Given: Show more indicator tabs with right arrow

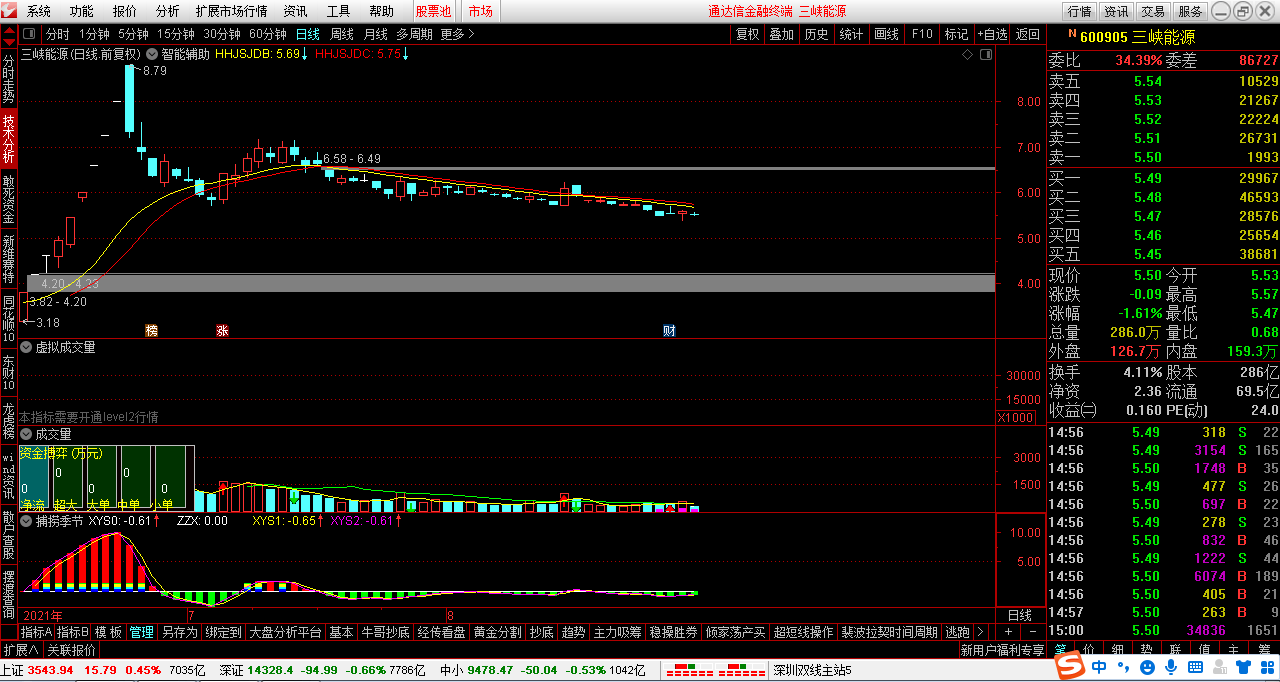Looking at the screenshot, I should pos(980,632).
